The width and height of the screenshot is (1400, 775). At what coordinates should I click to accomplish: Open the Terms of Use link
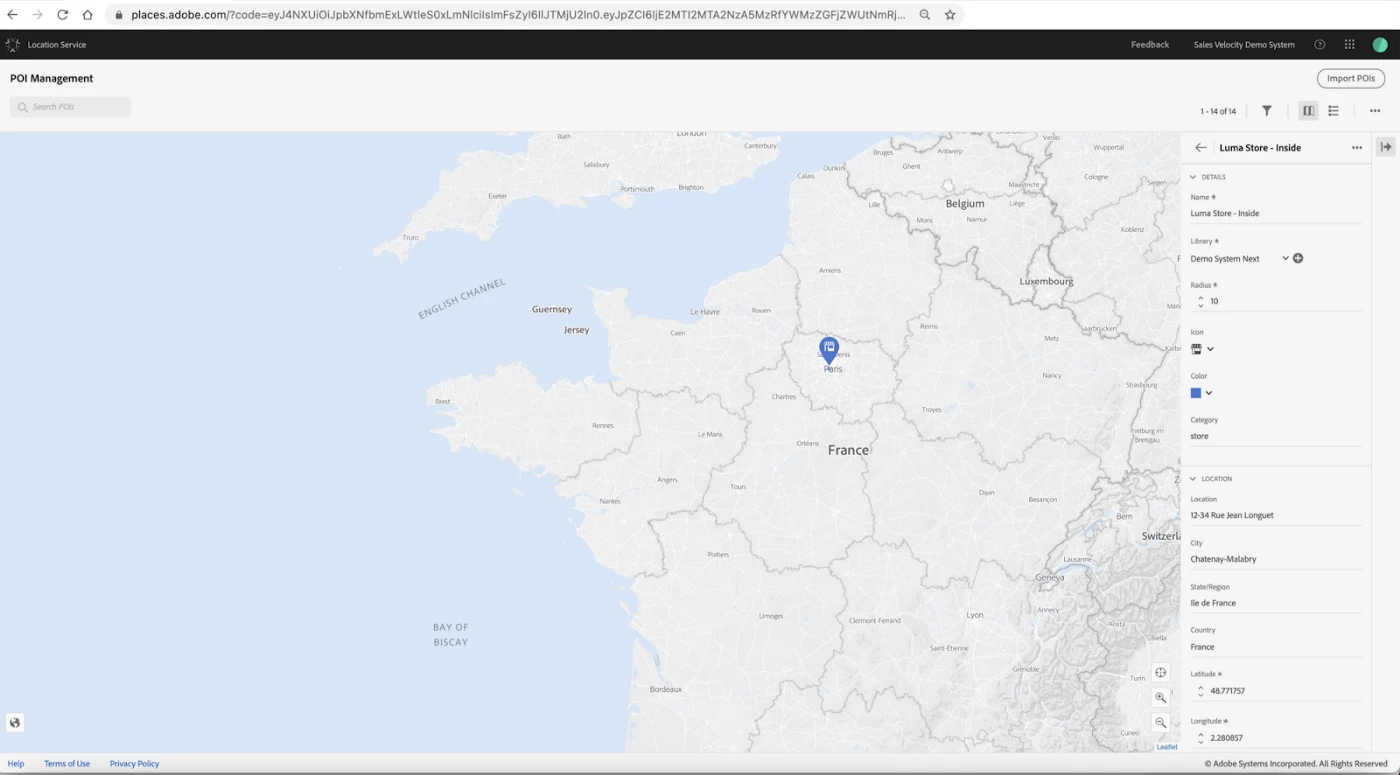[x=67, y=764]
